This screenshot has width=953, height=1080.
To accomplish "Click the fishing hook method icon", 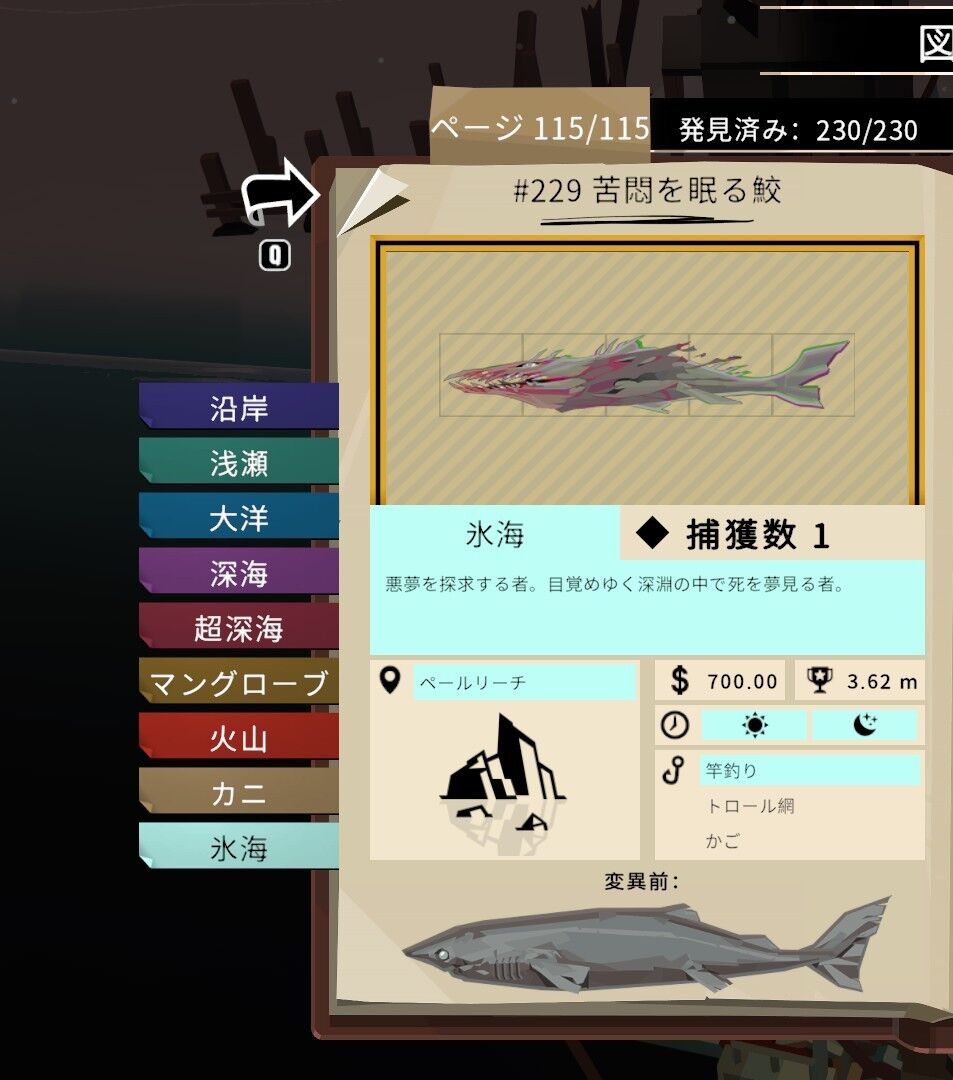I will click(673, 771).
